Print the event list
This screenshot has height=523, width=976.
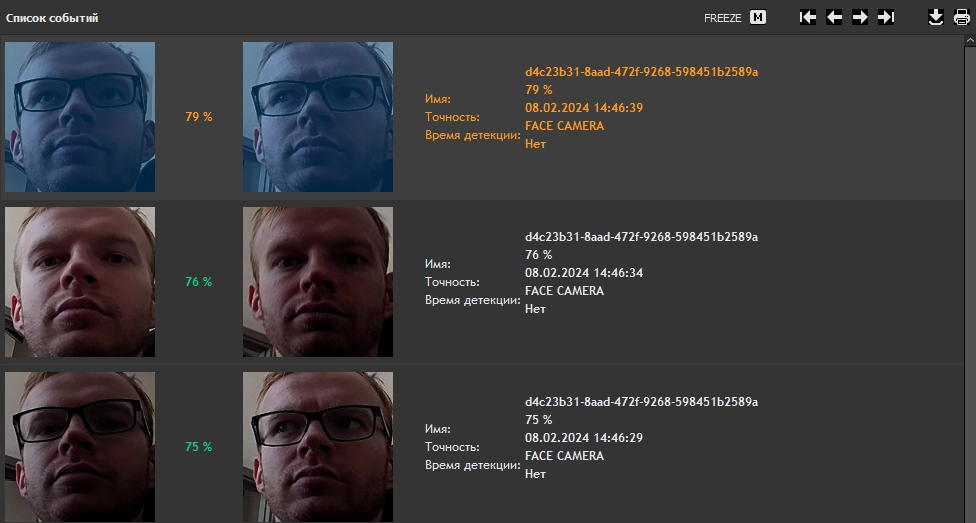click(962, 17)
